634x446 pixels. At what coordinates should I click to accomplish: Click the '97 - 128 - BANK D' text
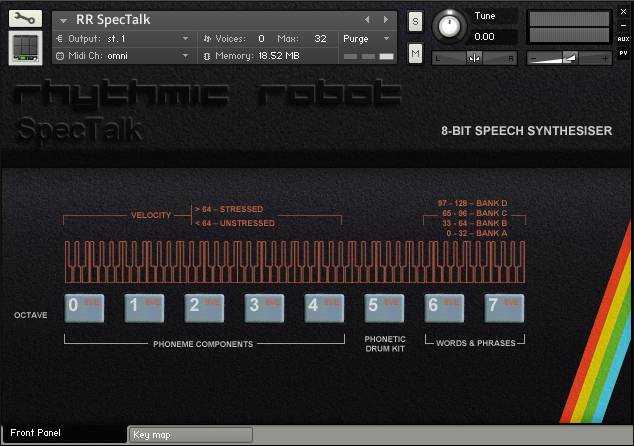click(472, 203)
